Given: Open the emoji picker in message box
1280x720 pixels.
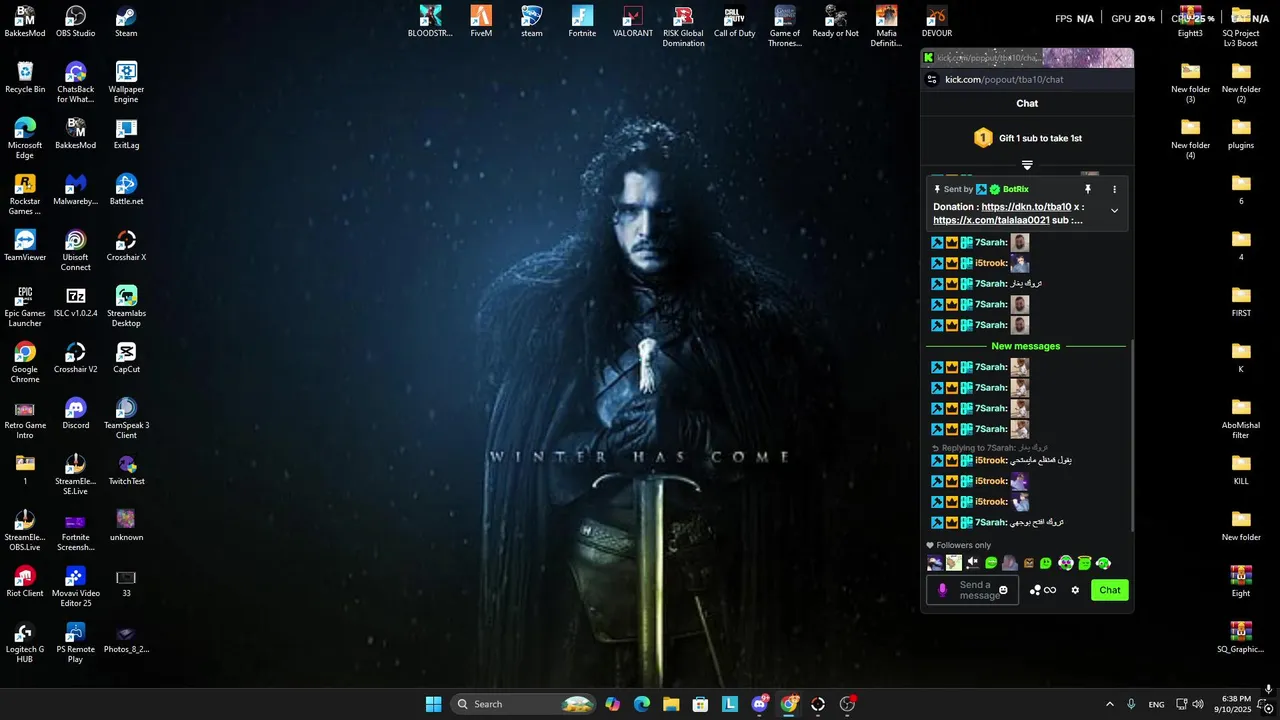Looking at the screenshot, I should click(x=1003, y=590).
